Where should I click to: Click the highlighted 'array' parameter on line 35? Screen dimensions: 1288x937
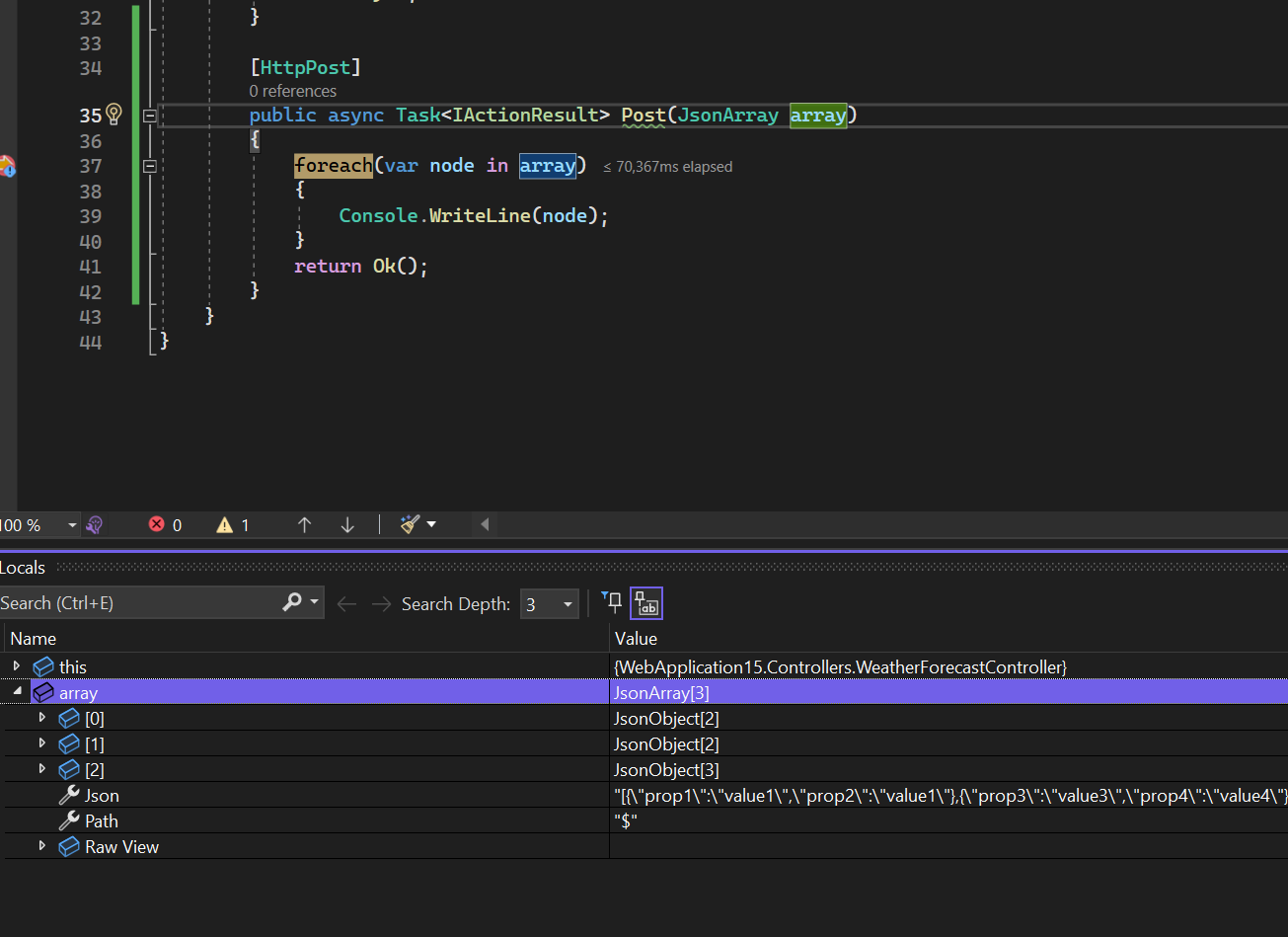coord(818,116)
